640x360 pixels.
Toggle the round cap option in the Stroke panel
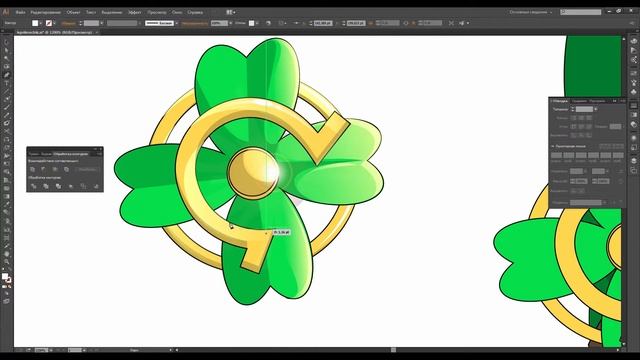[x=581, y=118]
